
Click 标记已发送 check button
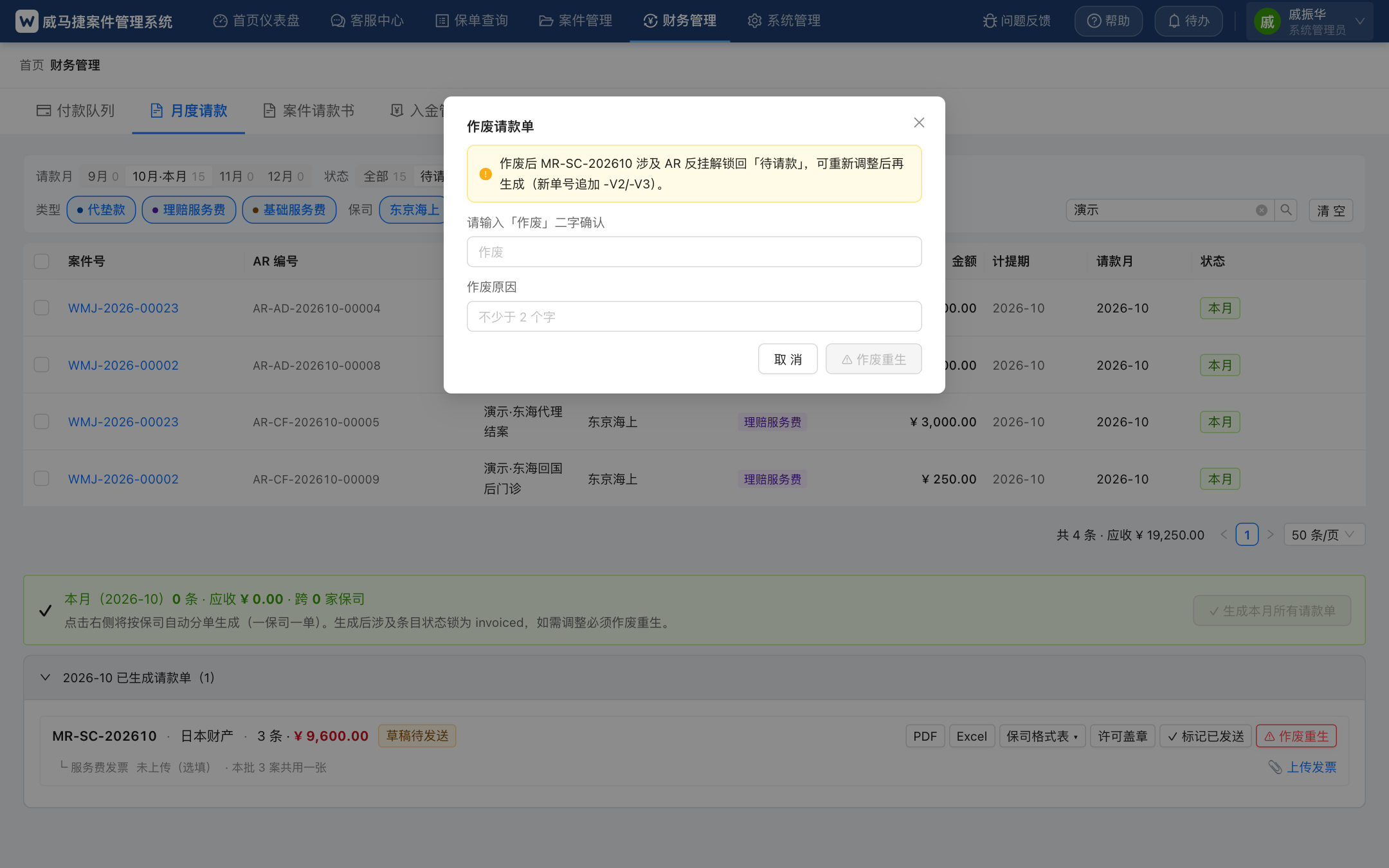click(1206, 736)
